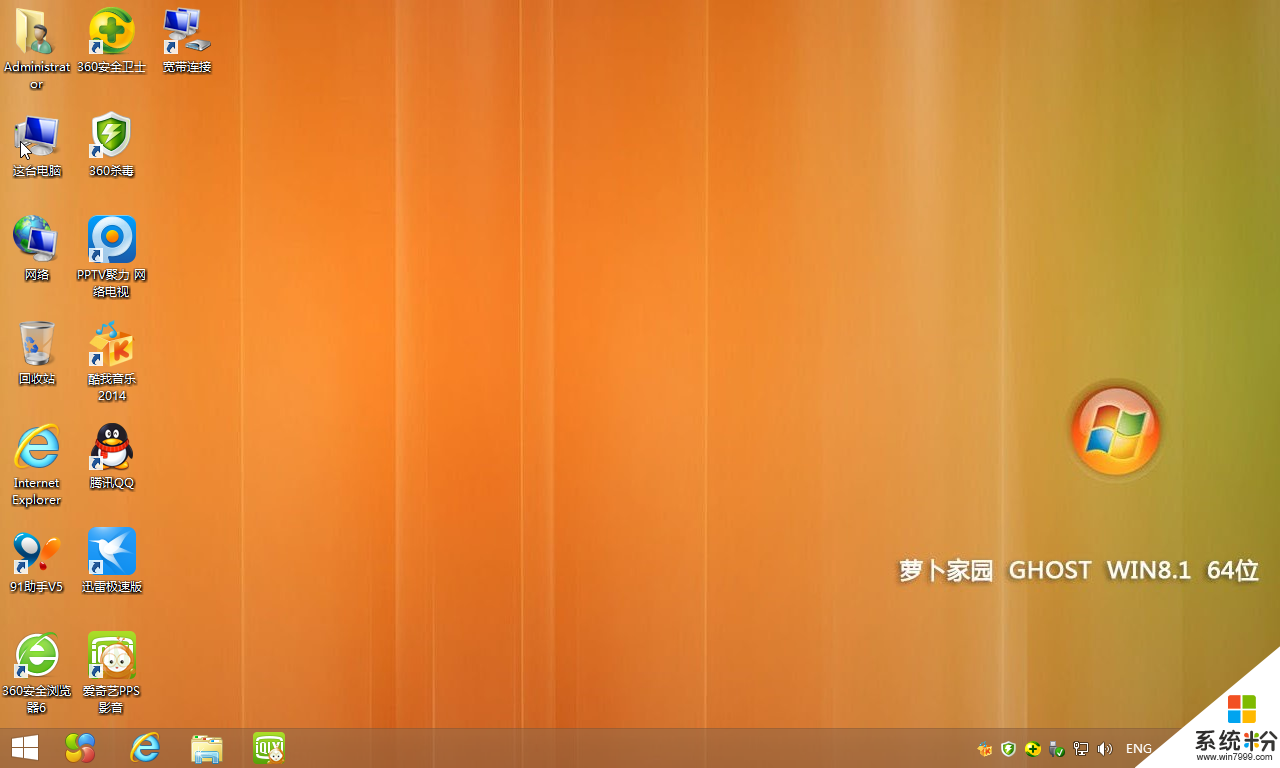Select the 回收站 recycle bin icon

36,345
